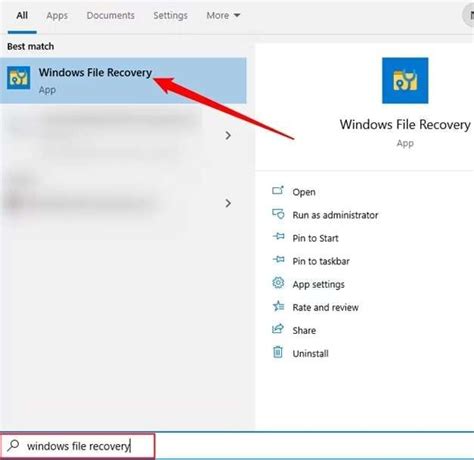Select Pin to Start
This screenshot has width=474, height=460.
click(315, 238)
